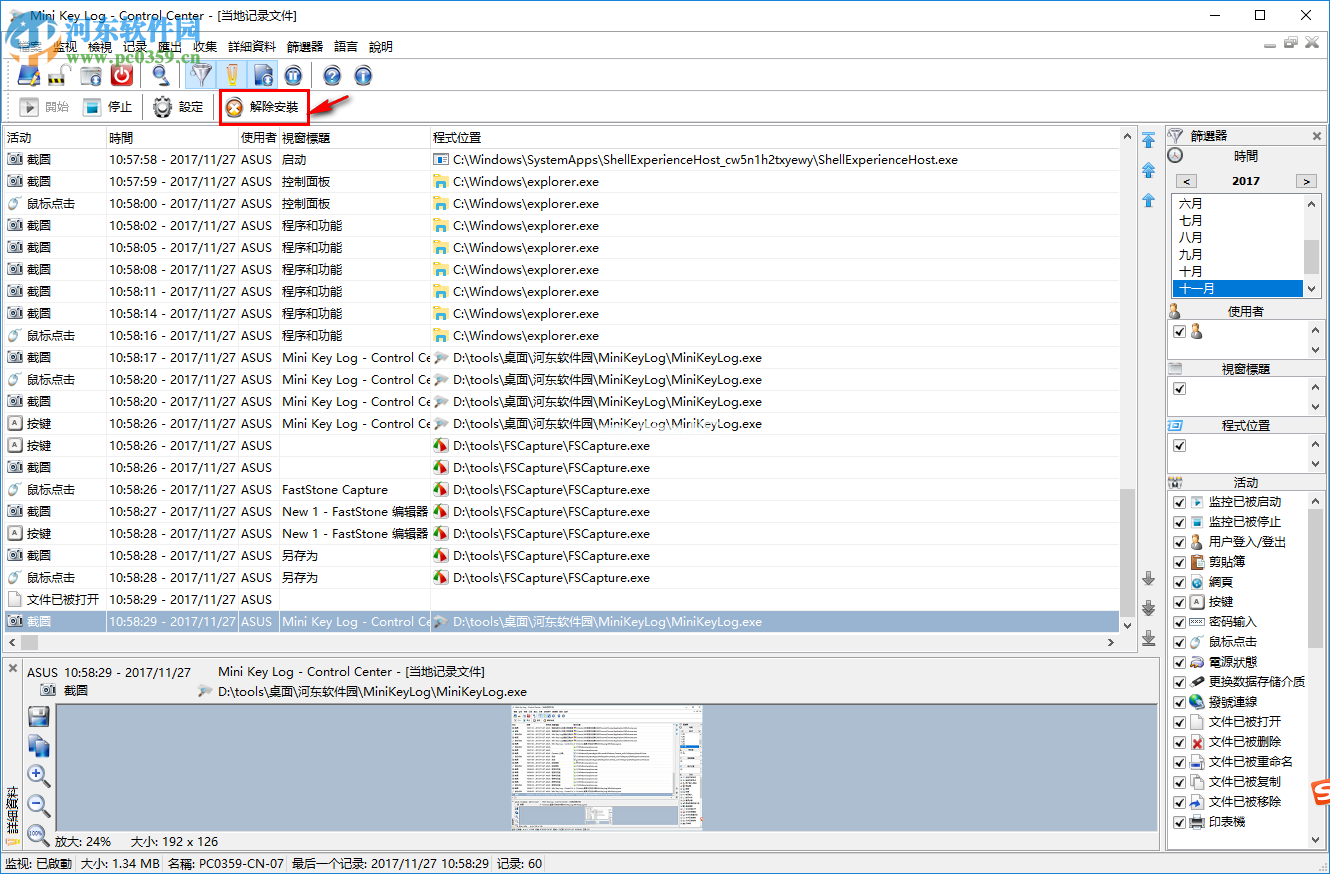Click the single up-arrow navigation icon
Screen dimensions: 1330x874
tap(1149, 201)
